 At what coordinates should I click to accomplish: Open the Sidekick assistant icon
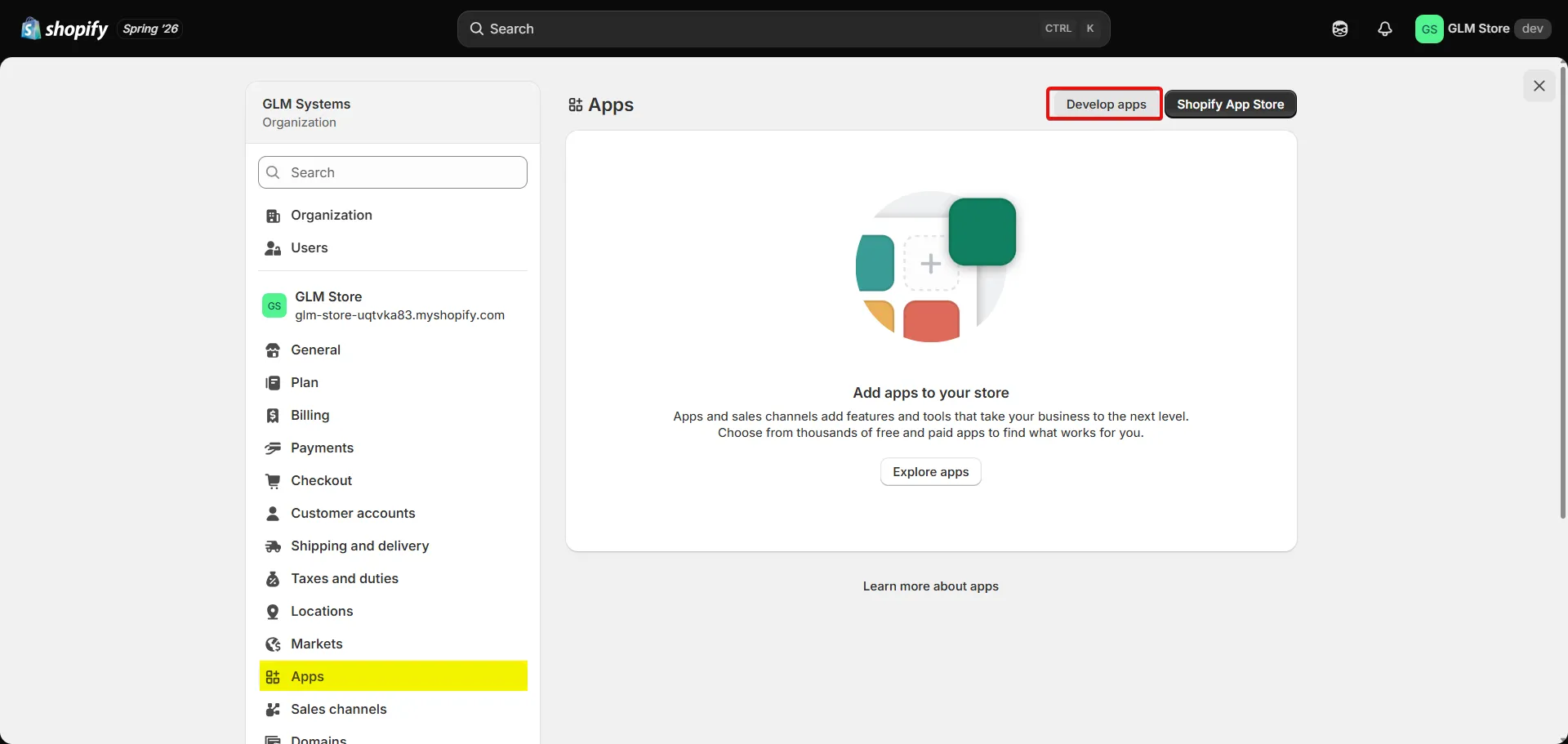(1340, 29)
